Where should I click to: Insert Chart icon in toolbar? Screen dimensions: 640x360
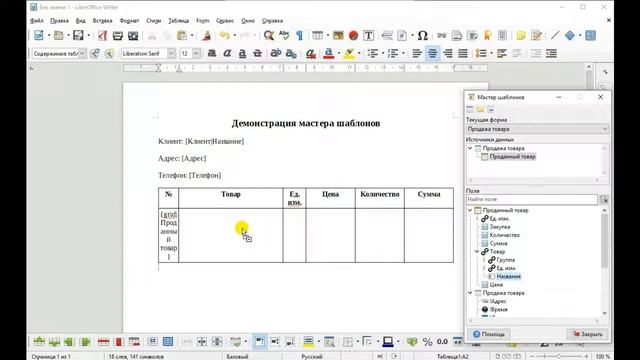353,36
